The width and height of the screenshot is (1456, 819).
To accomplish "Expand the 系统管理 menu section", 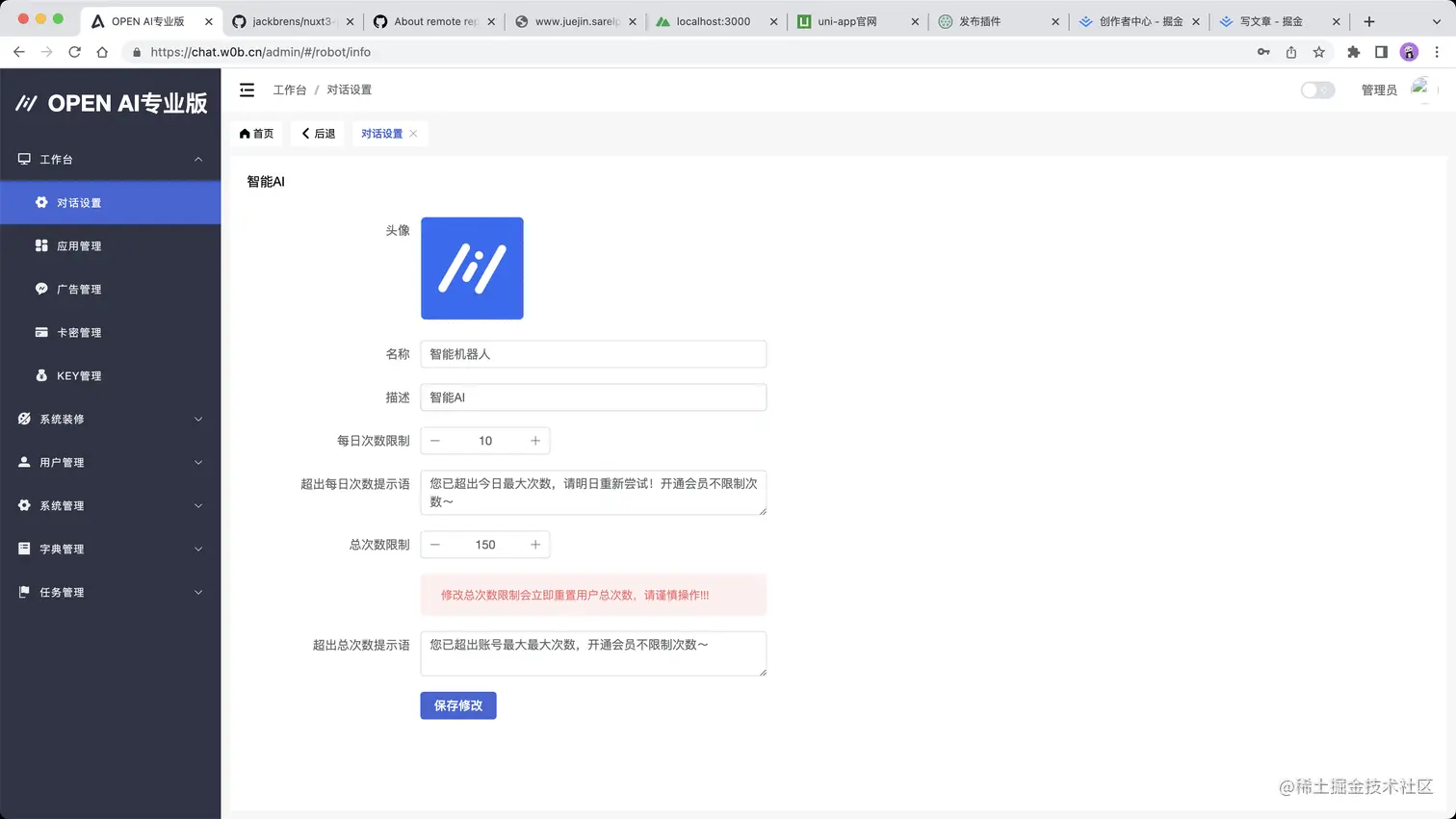I will (110, 505).
